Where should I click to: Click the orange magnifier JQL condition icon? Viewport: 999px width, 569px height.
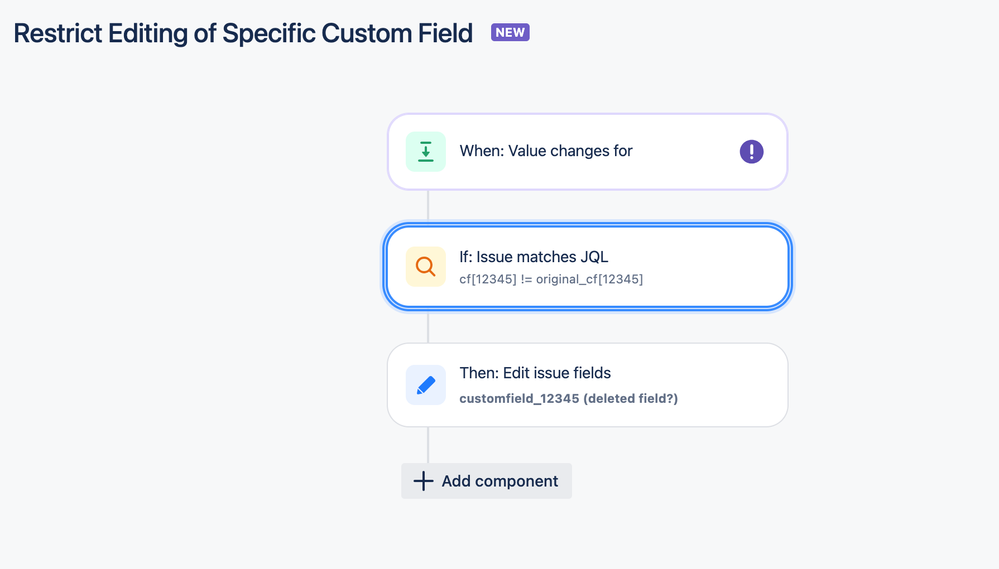[425, 267]
